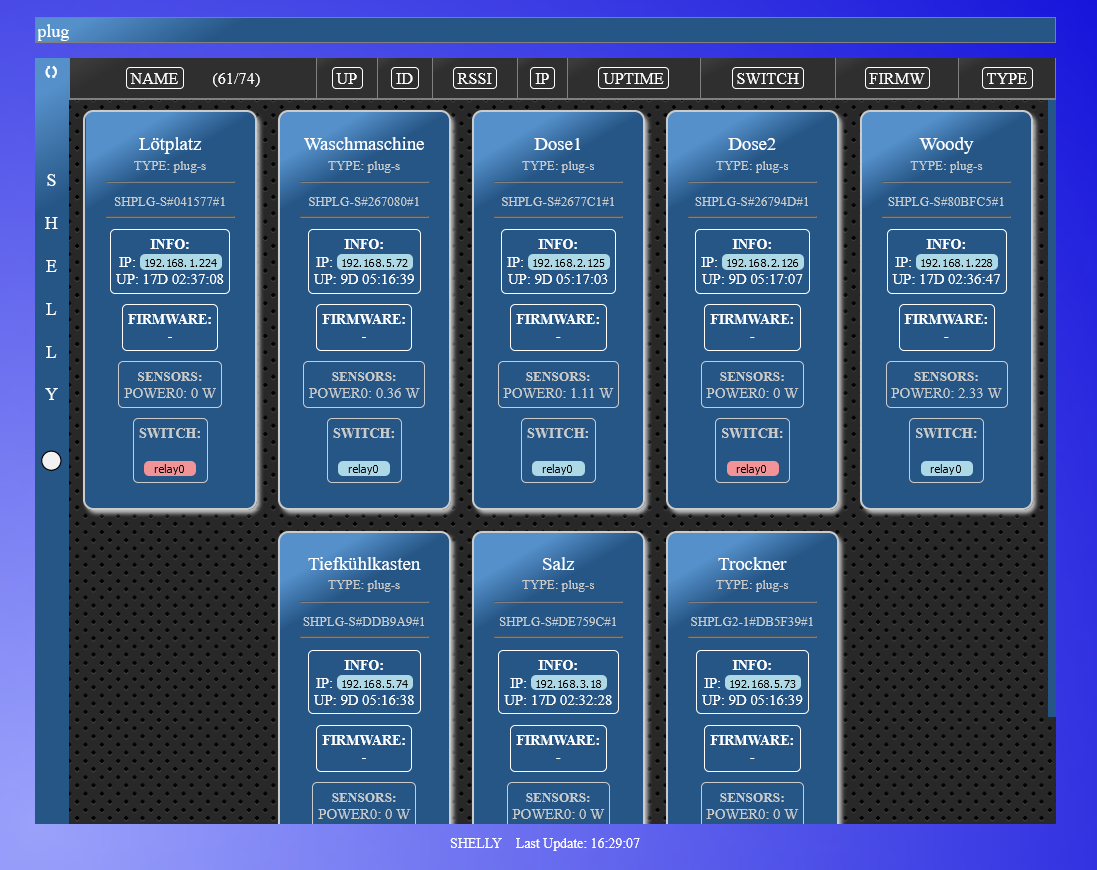Click the vertical scrollbar on the right edge
Image resolution: width=1097 pixels, height=870 pixels.
coord(1051,400)
